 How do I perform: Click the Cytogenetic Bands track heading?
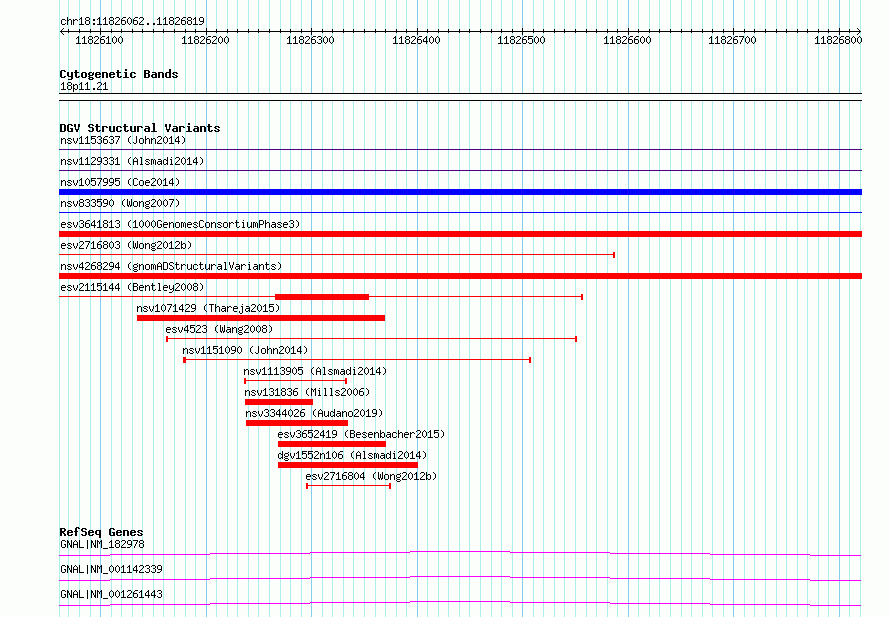coord(119,74)
